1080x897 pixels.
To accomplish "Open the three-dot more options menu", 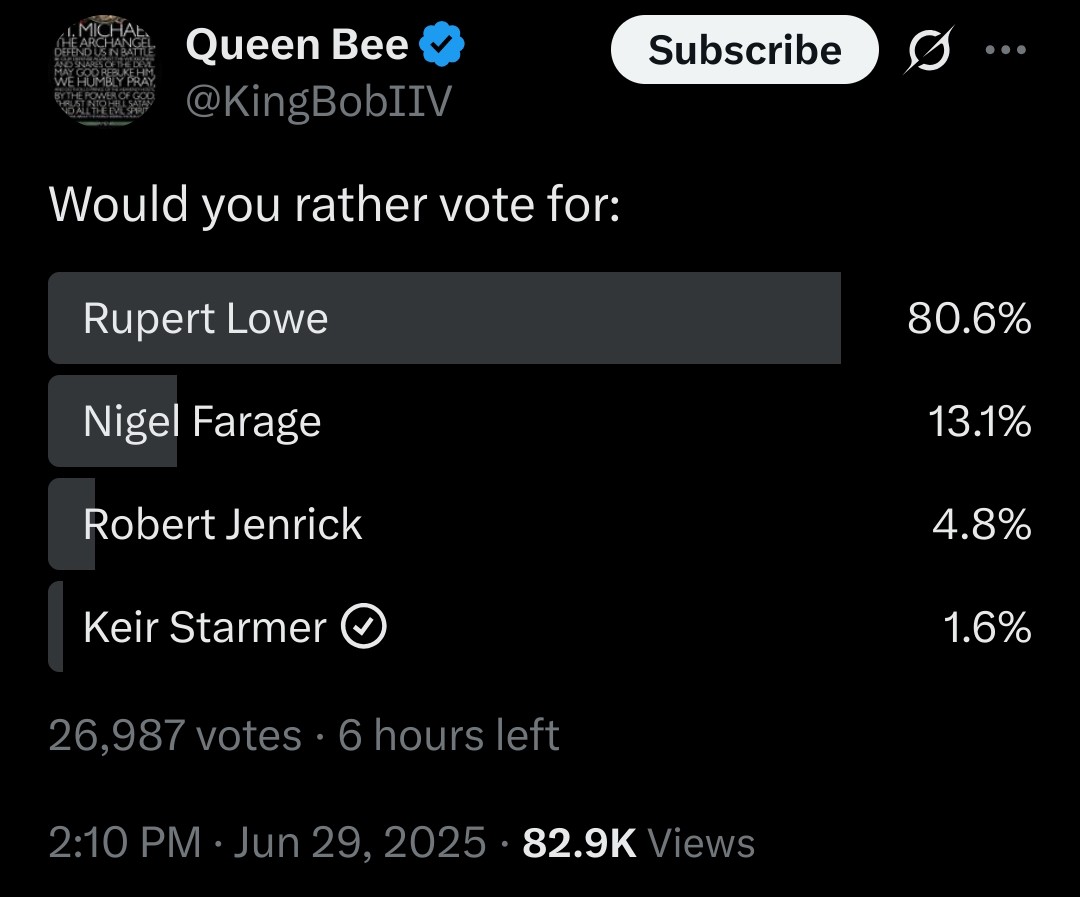I will pos(1006,50).
